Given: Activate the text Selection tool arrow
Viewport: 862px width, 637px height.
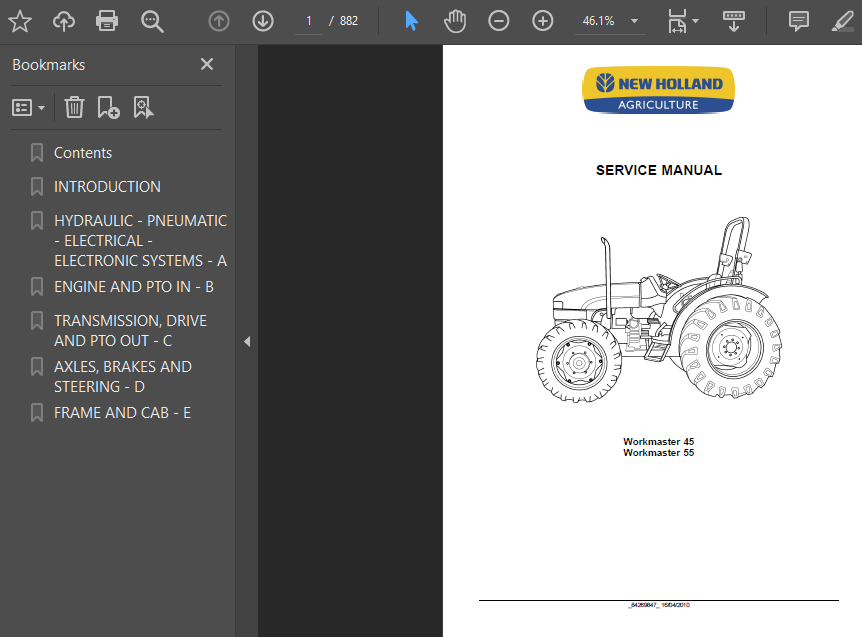Looking at the screenshot, I should [x=411, y=20].
